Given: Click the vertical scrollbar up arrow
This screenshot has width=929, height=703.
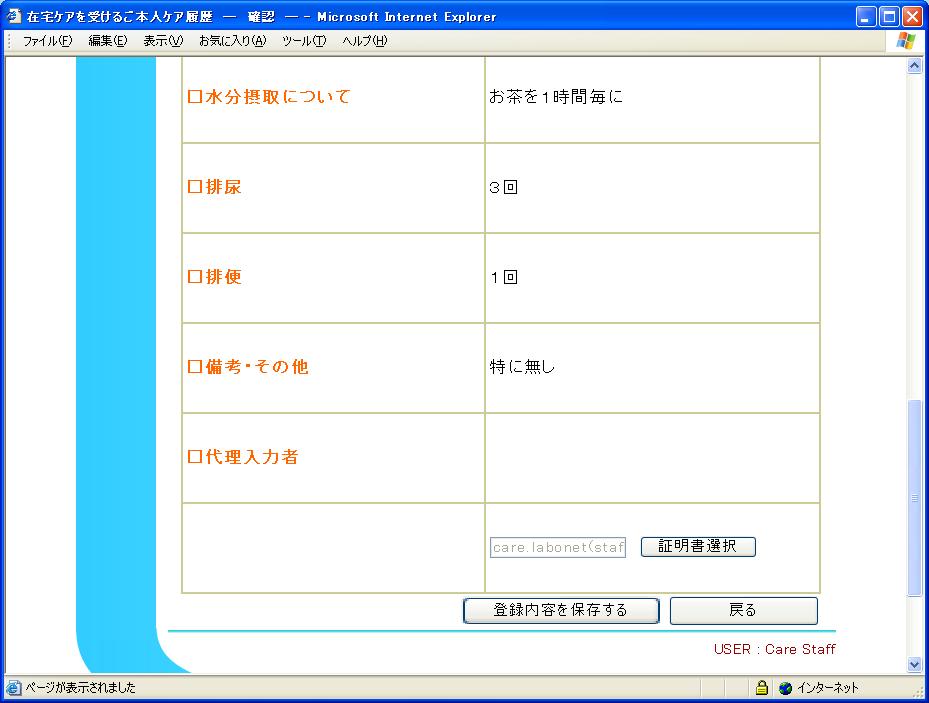Looking at the screenshot, I should pos(914,66).
